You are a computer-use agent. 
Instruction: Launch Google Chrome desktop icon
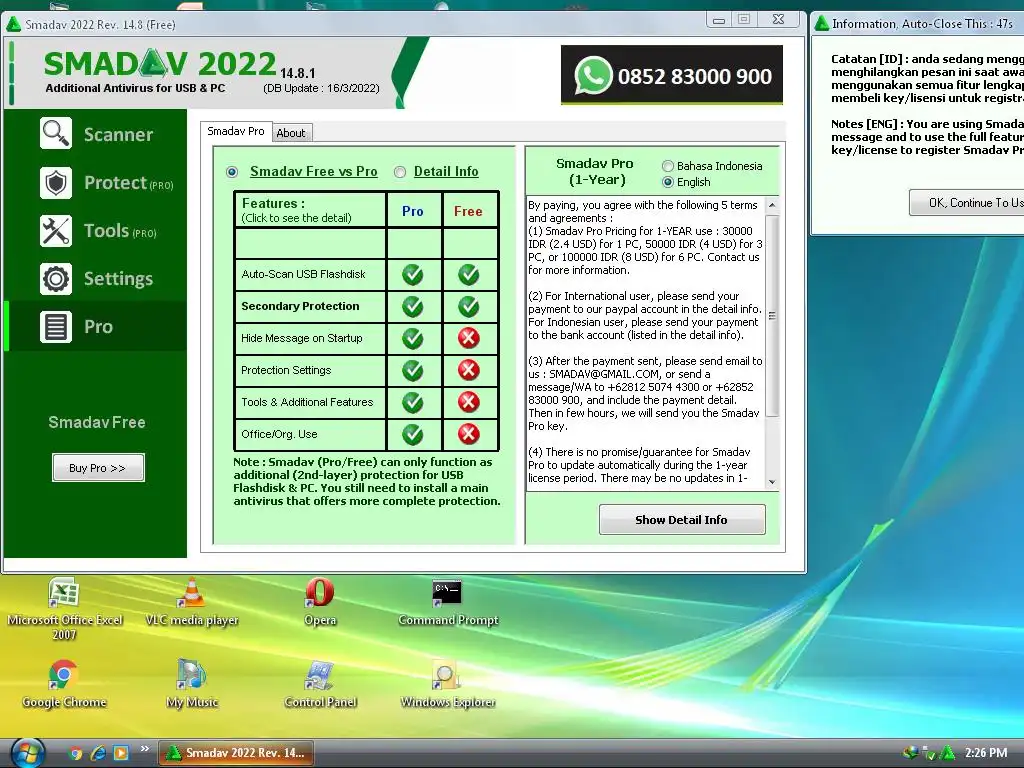[63, 684]
